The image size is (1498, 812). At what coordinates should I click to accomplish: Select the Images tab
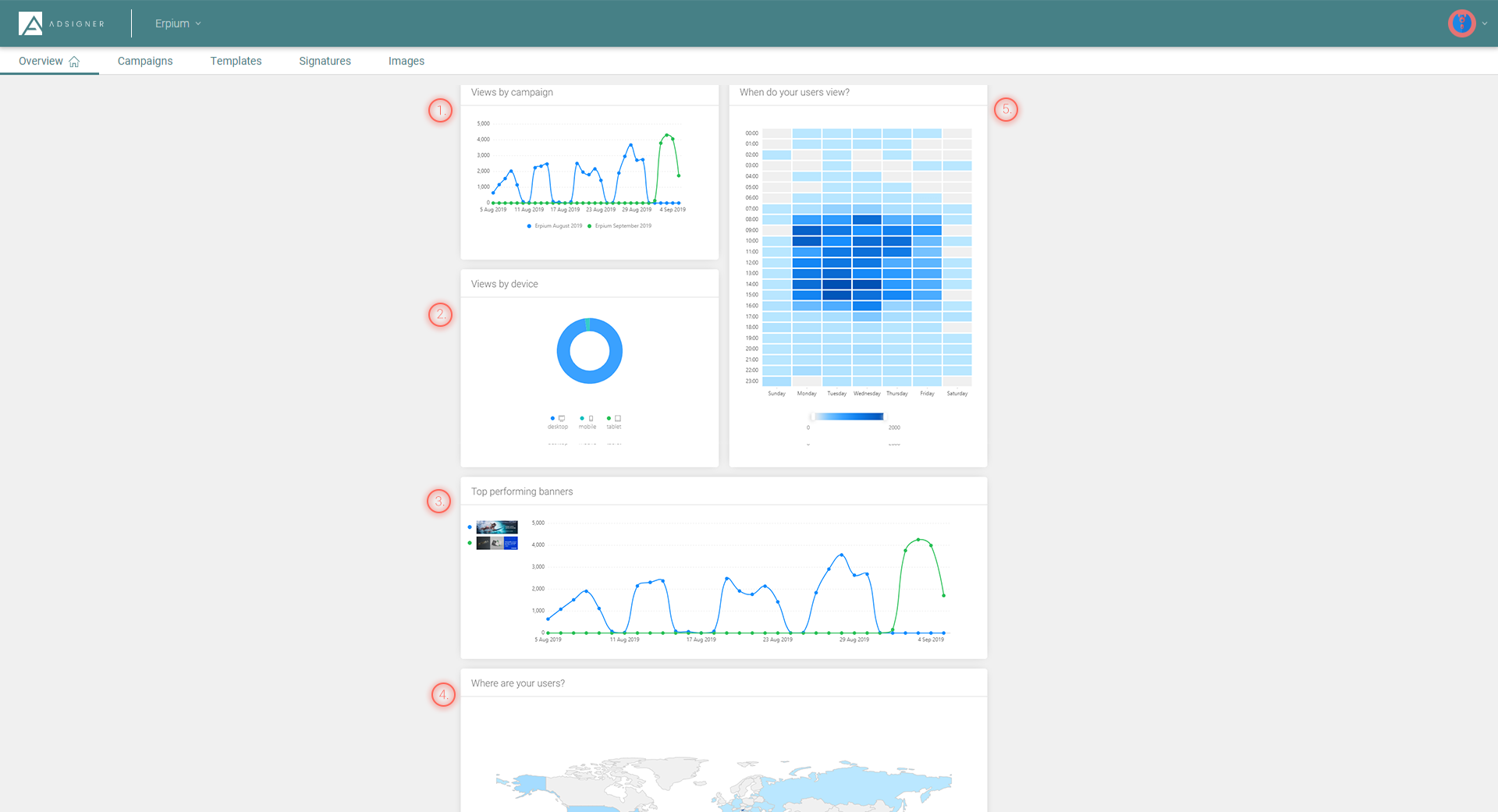pyautogui.click(x=406, y=61)
